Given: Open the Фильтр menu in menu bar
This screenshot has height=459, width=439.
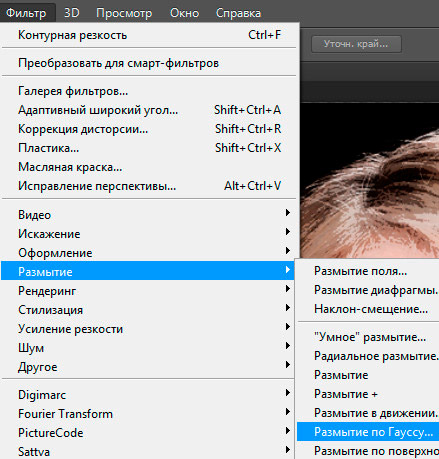Looking at the screenshot, I should pyautogui.click(x=26, y=13).
